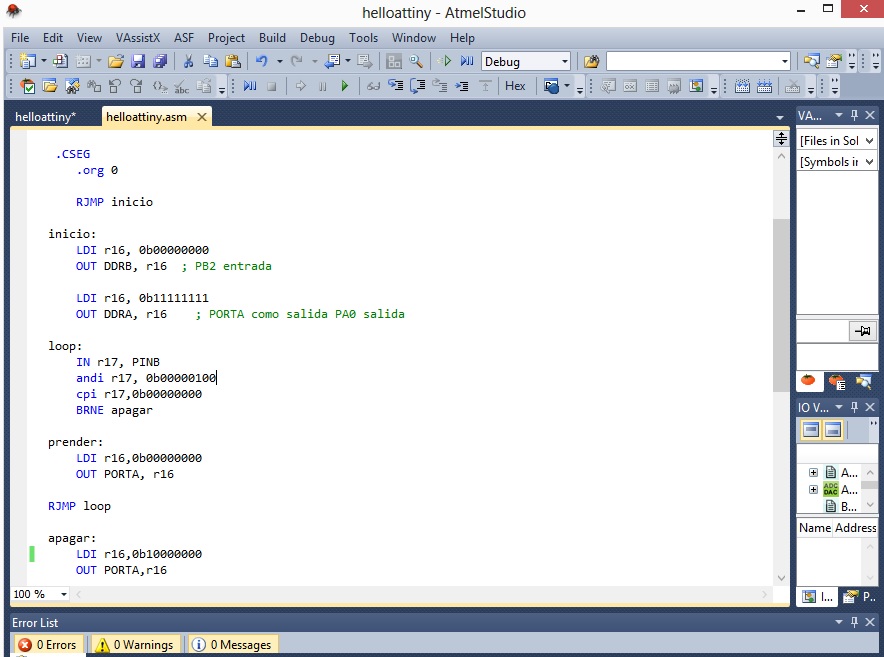
Task: Cut selection using the scissors icon
Action: tap(188, 61)
